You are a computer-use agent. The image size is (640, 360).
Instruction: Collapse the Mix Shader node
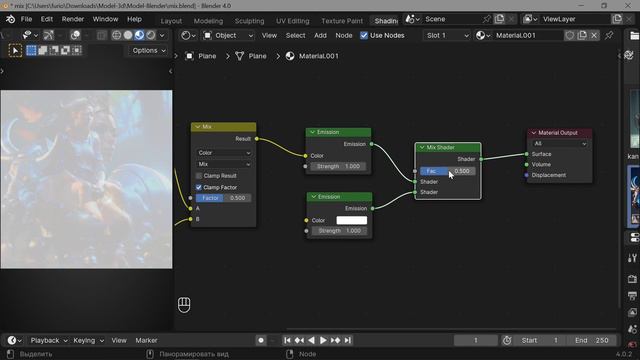pyautogui.click(x=422, y=147)
